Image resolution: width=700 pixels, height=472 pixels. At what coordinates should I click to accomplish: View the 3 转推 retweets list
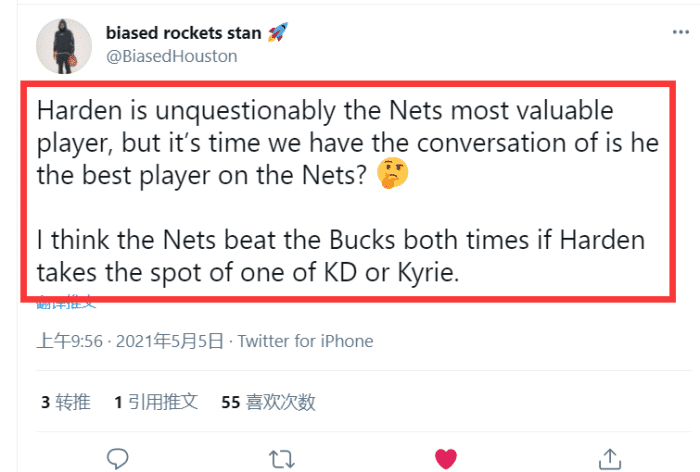(x=66, y=402)
